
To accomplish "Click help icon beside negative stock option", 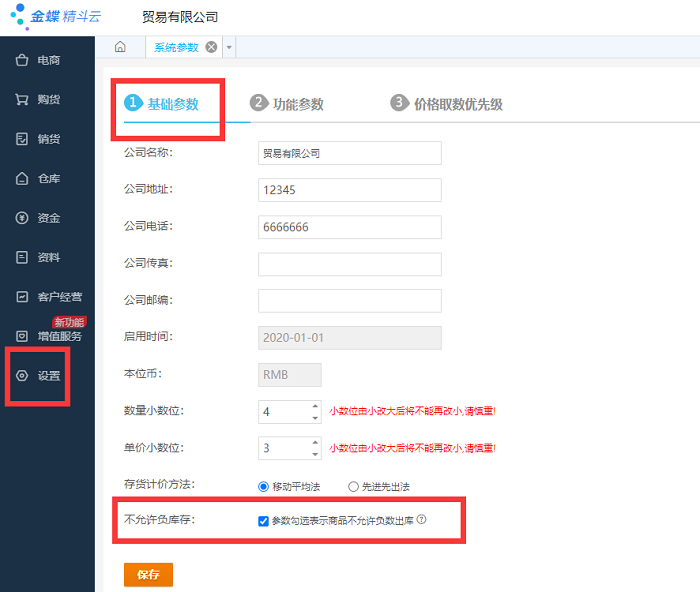I will pos(422,520).
